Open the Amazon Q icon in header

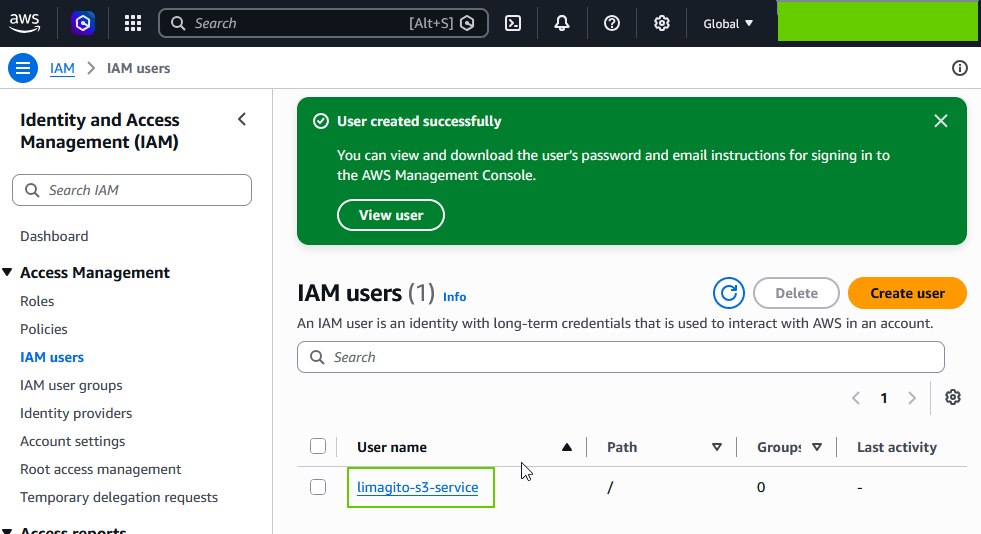click(83, 23)
